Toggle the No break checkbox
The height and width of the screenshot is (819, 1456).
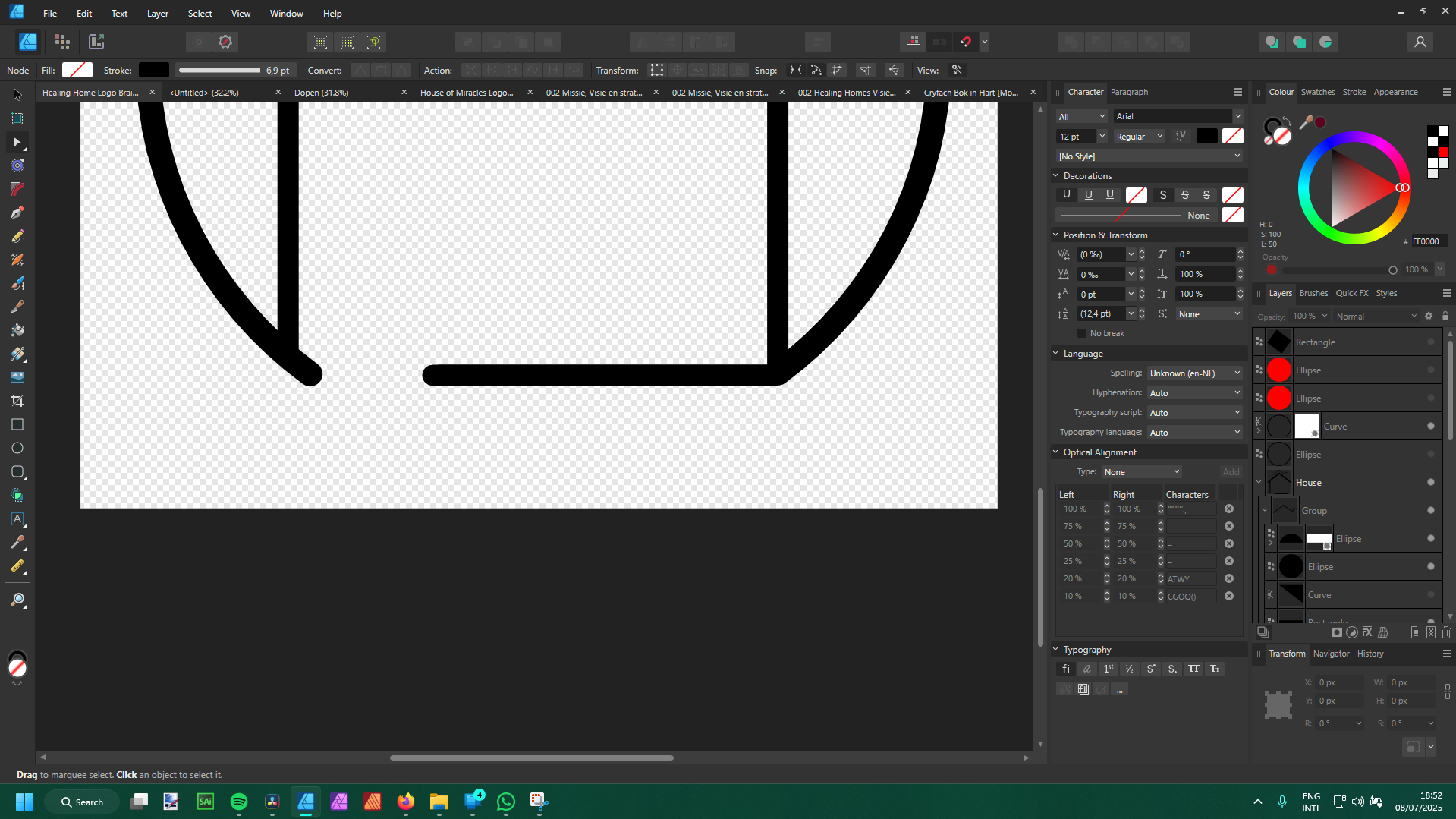1082,333
